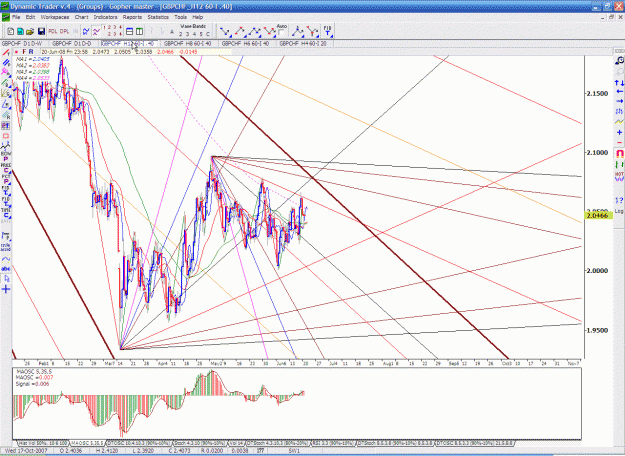Click the DPL toolbar button

(65, 31)
